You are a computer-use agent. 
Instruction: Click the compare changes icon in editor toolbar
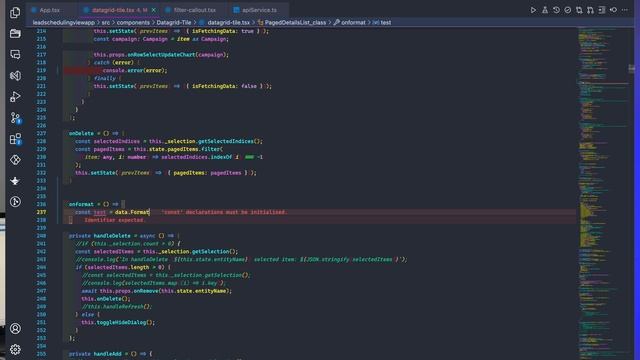pos(579,10)
